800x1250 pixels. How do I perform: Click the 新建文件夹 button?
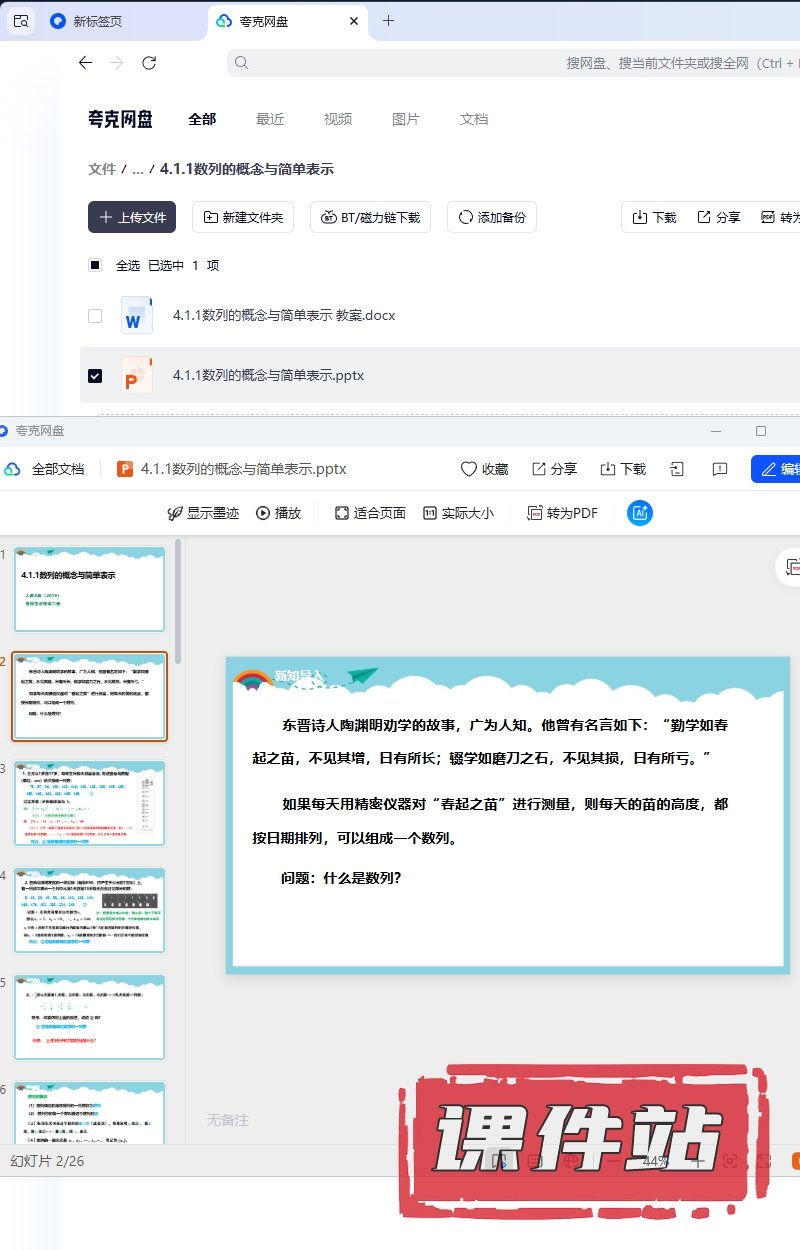tap(243, 217)
